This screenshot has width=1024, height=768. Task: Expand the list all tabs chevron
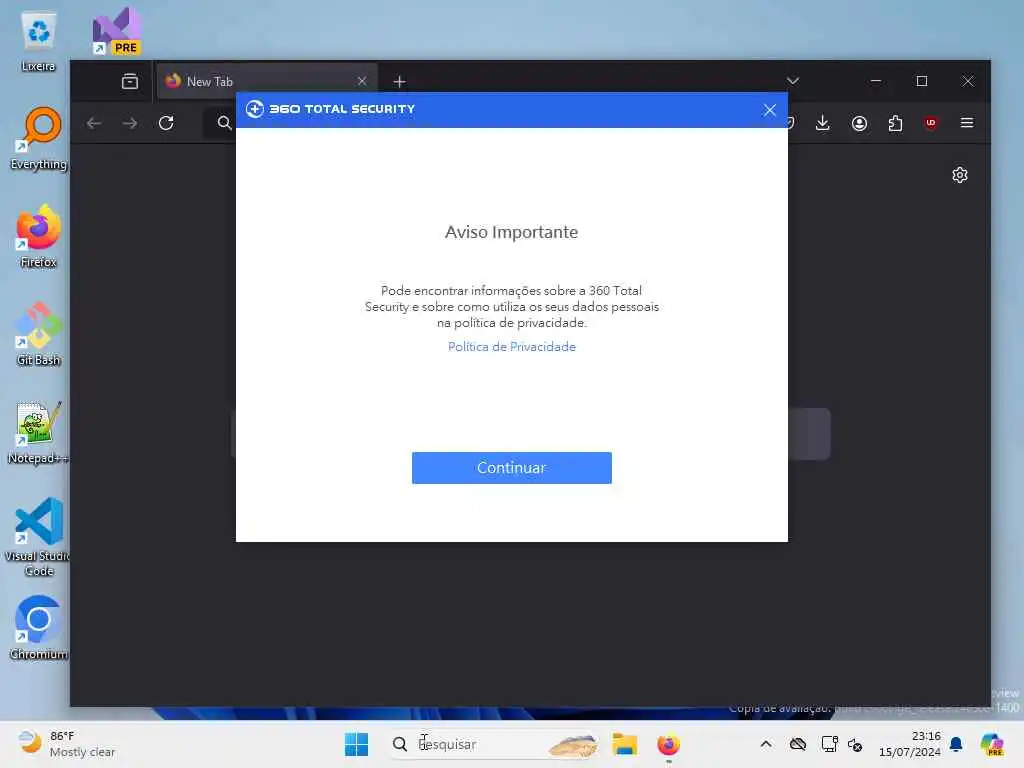(x=793, y=81)
